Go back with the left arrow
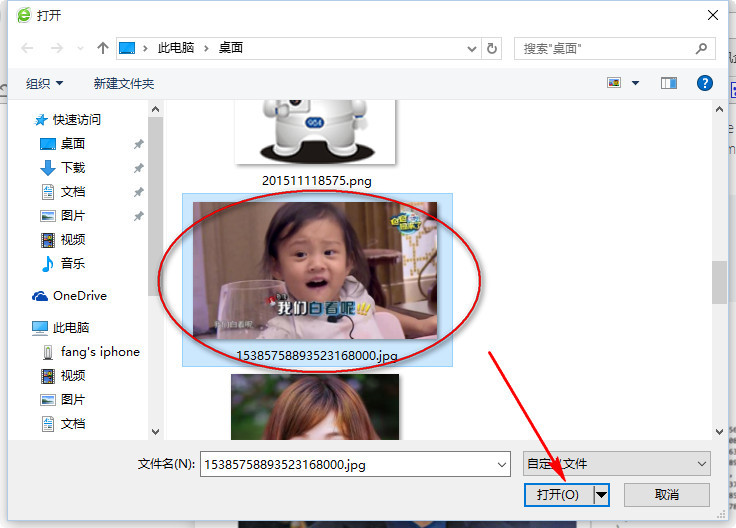 [27, 48]
